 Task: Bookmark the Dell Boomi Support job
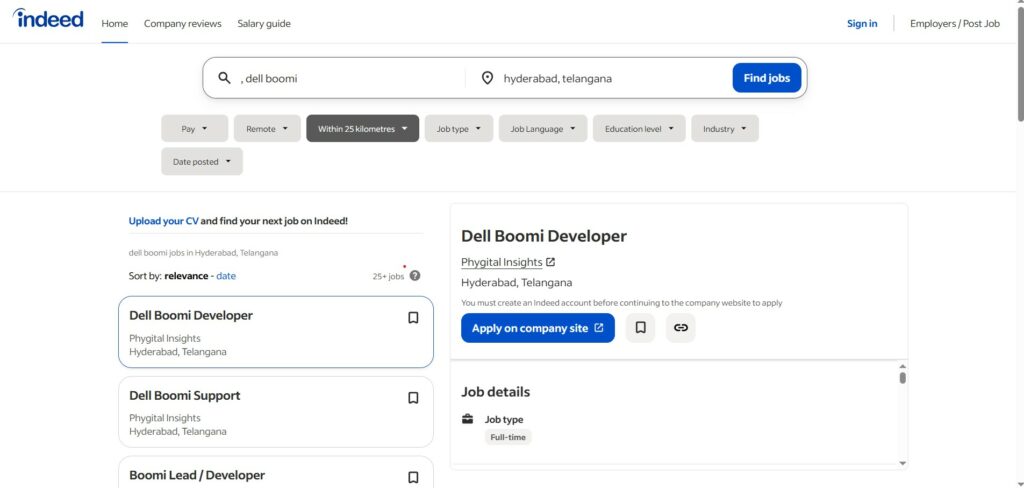point(413,398)
